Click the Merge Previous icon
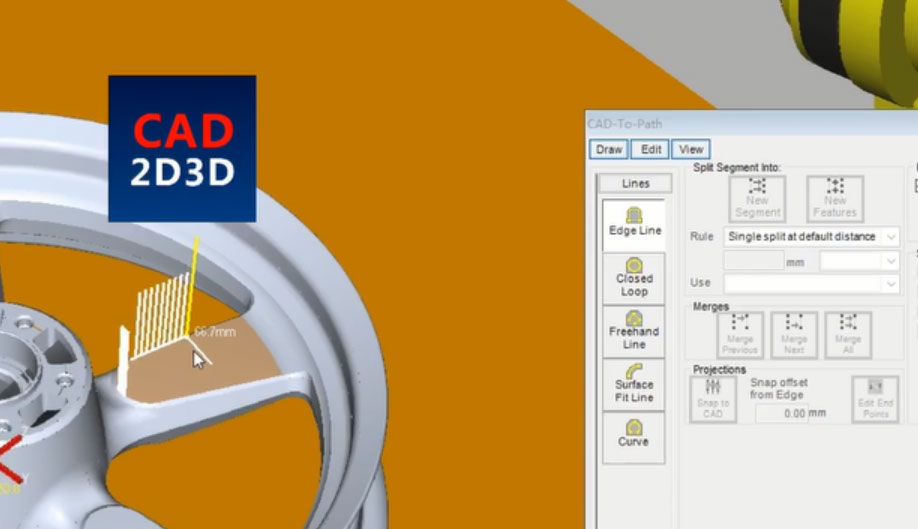The width and height of the screenshot is (918, 529). pyautogui.click(x=740, y=335)
